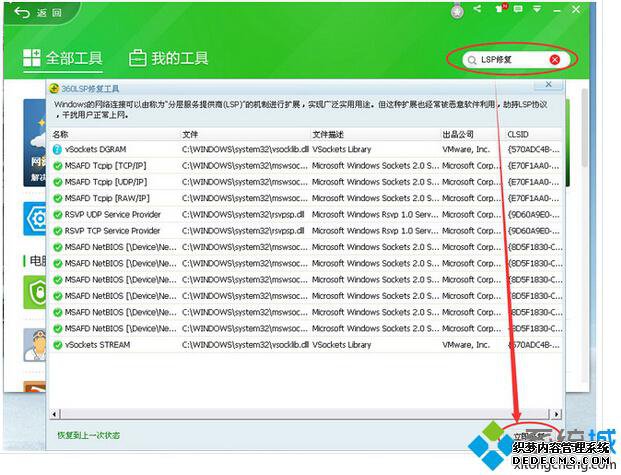Click the doctor avatar tool icon behind dialog

pos(35,345)
